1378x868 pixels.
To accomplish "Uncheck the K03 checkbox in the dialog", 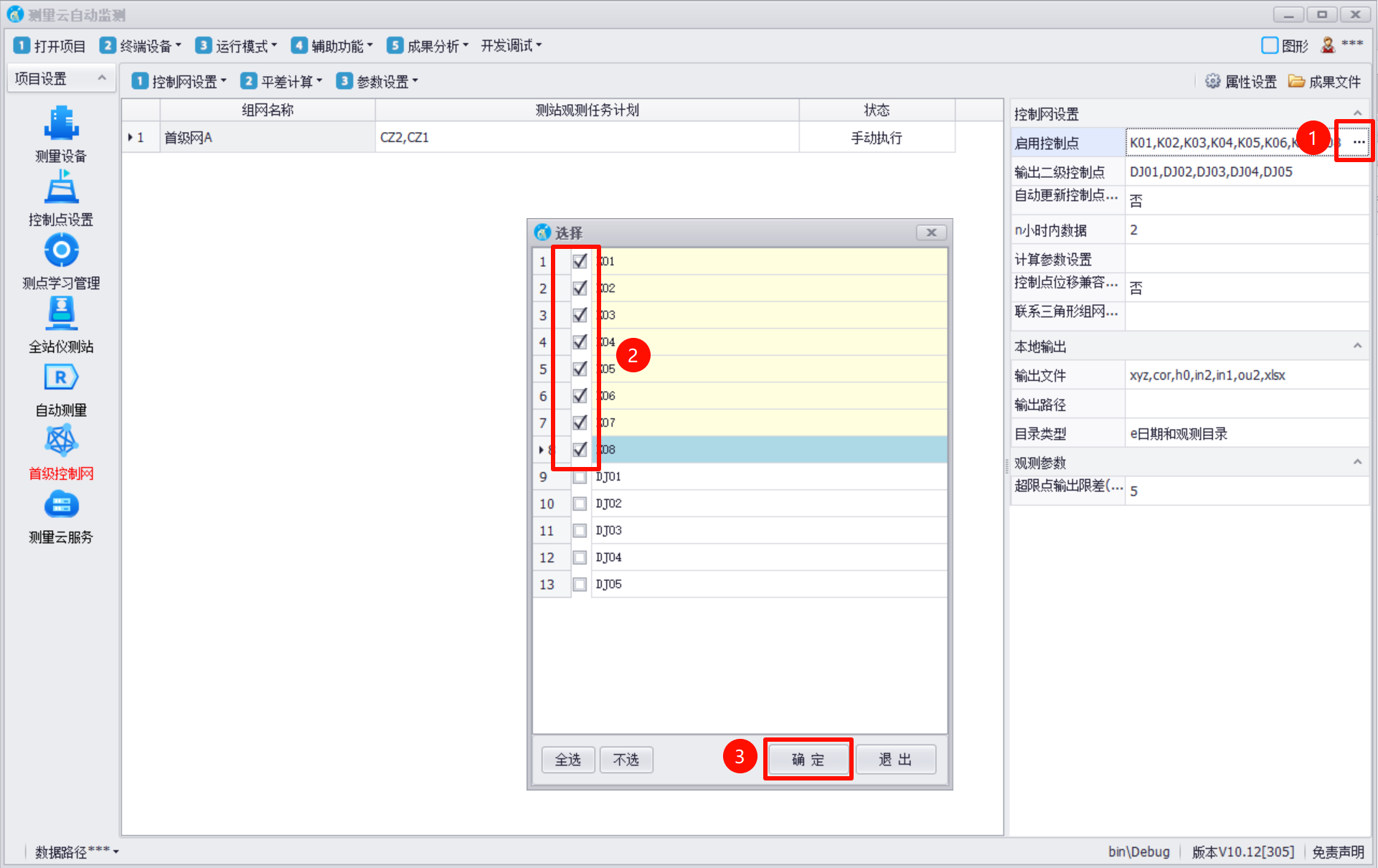I will click(x=580, y=315).
